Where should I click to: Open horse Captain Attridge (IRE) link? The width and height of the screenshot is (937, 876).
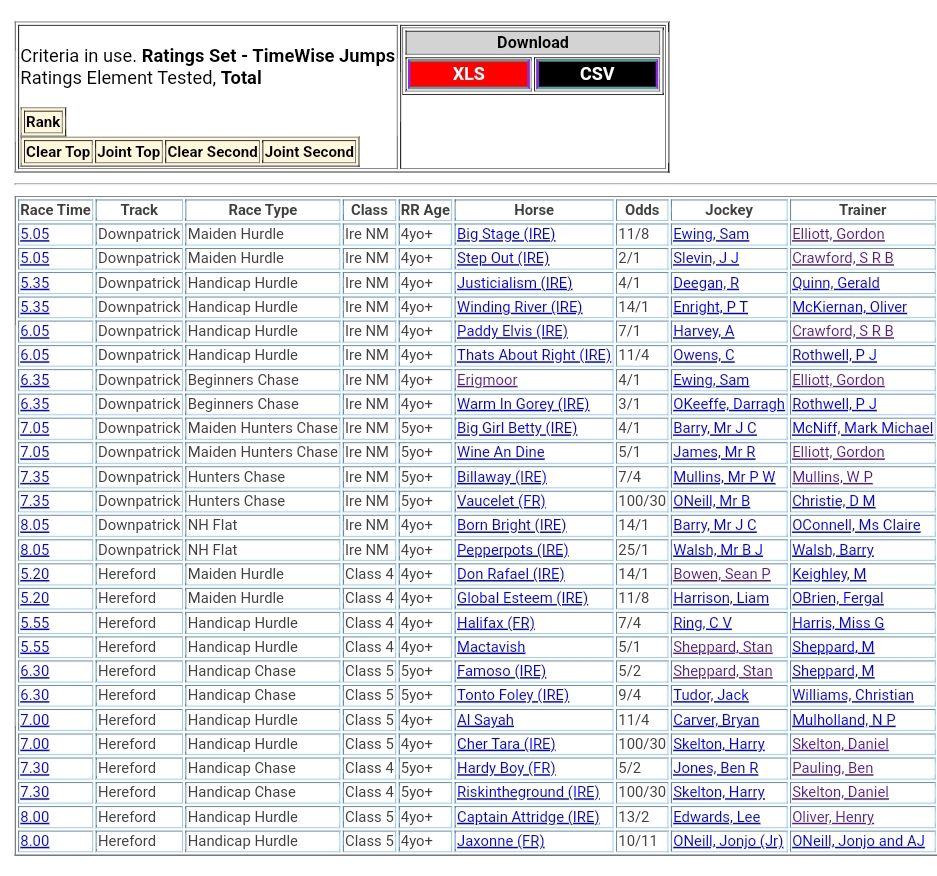click(528, 817)
